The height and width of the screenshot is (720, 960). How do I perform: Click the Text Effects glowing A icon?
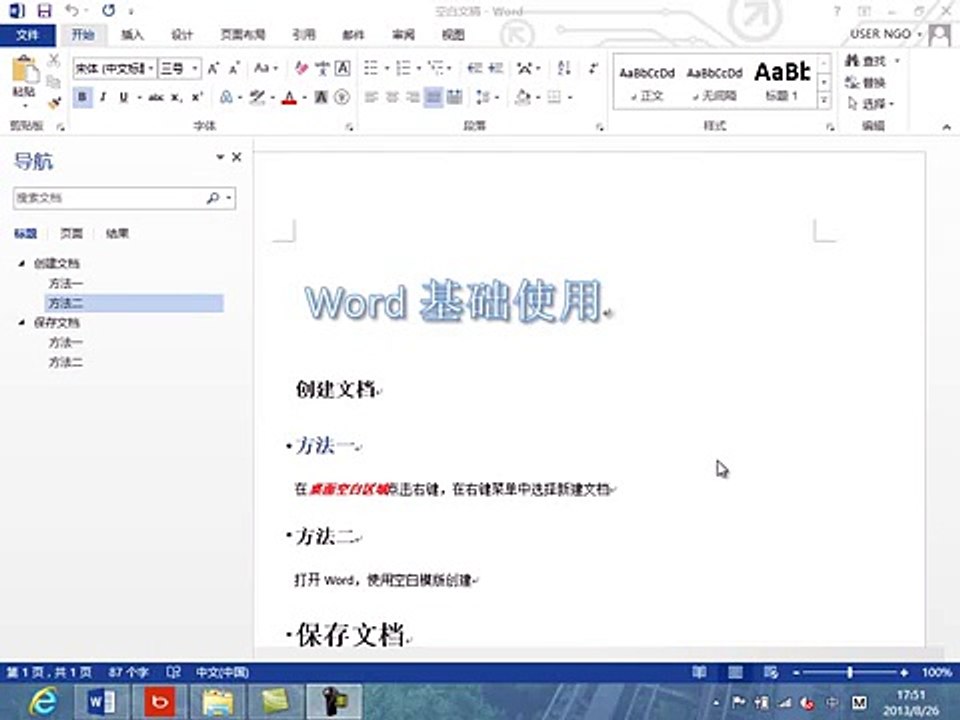coord(226,97)
